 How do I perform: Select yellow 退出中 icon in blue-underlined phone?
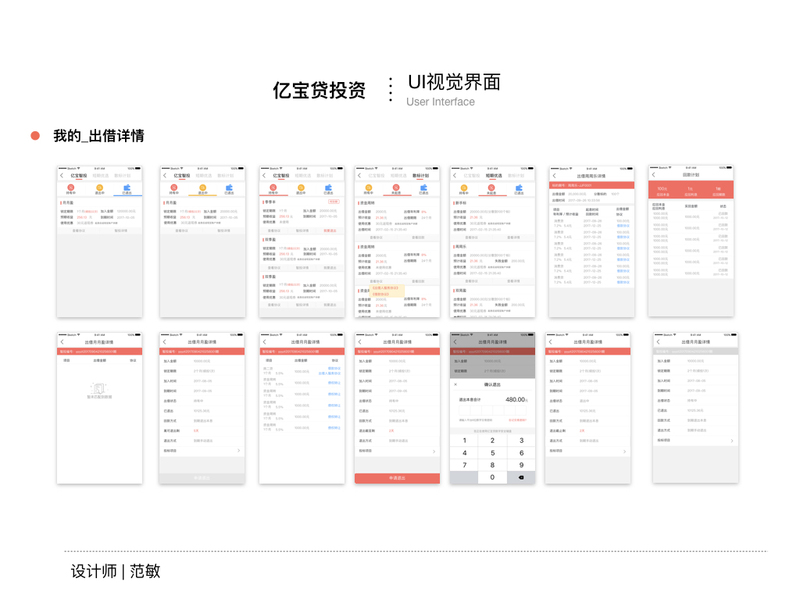(99, 189)
